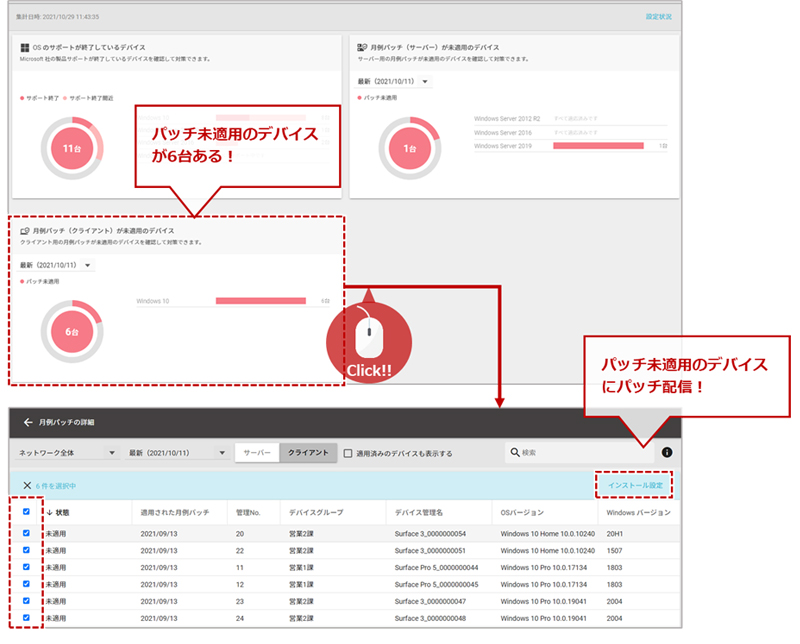Click the 20H1 Windows version cell
Viewport: 800px width, 644px height.
(614, 534)
